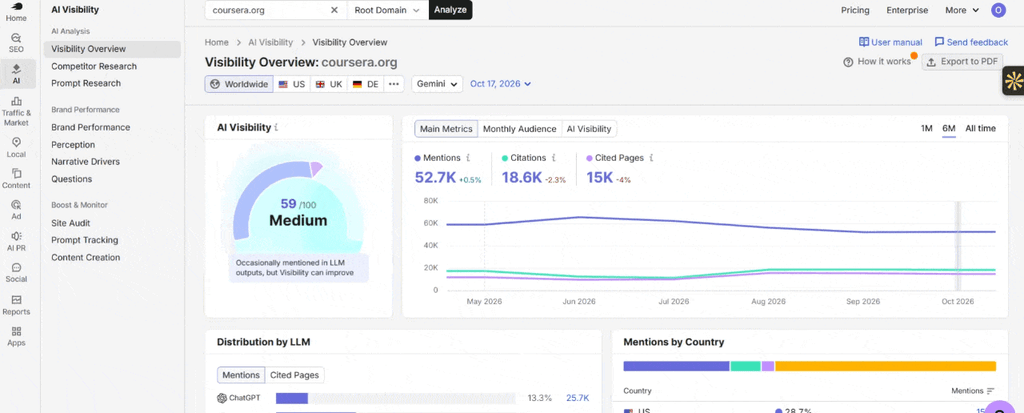Click the Cited Pages info icon
This screenshot has width=1024, height=413.
[651, 157]
